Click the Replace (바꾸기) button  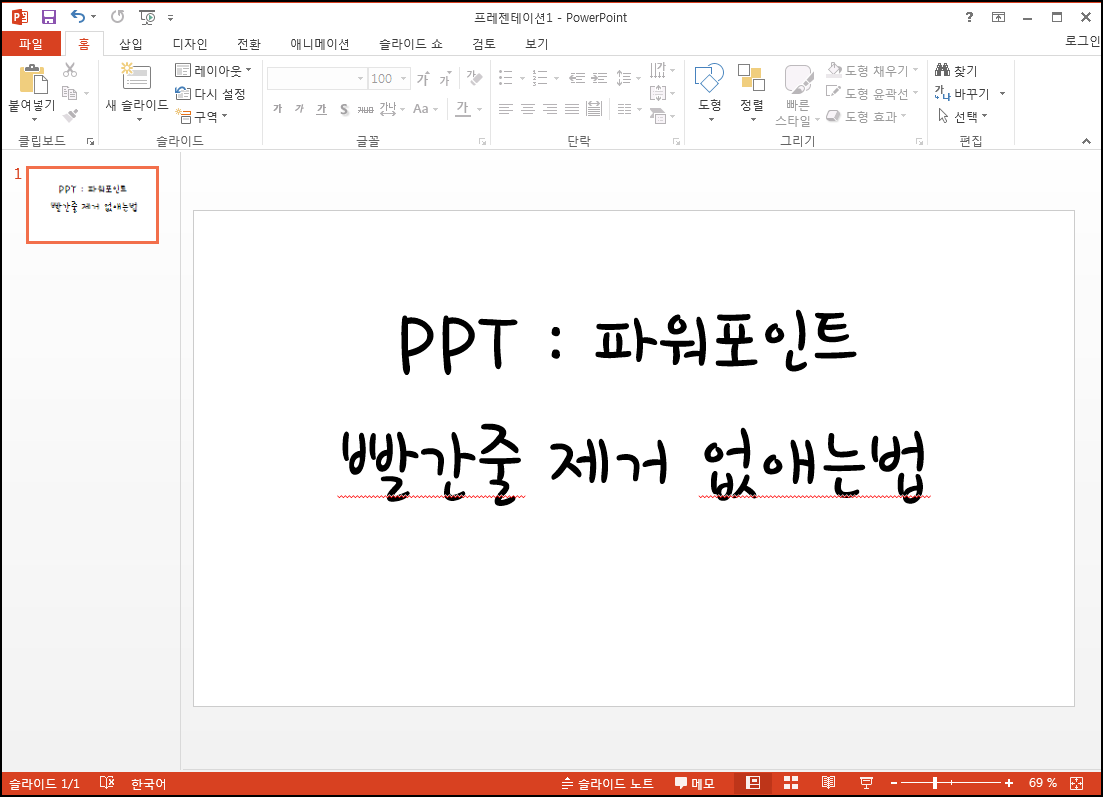coord(962,94)
